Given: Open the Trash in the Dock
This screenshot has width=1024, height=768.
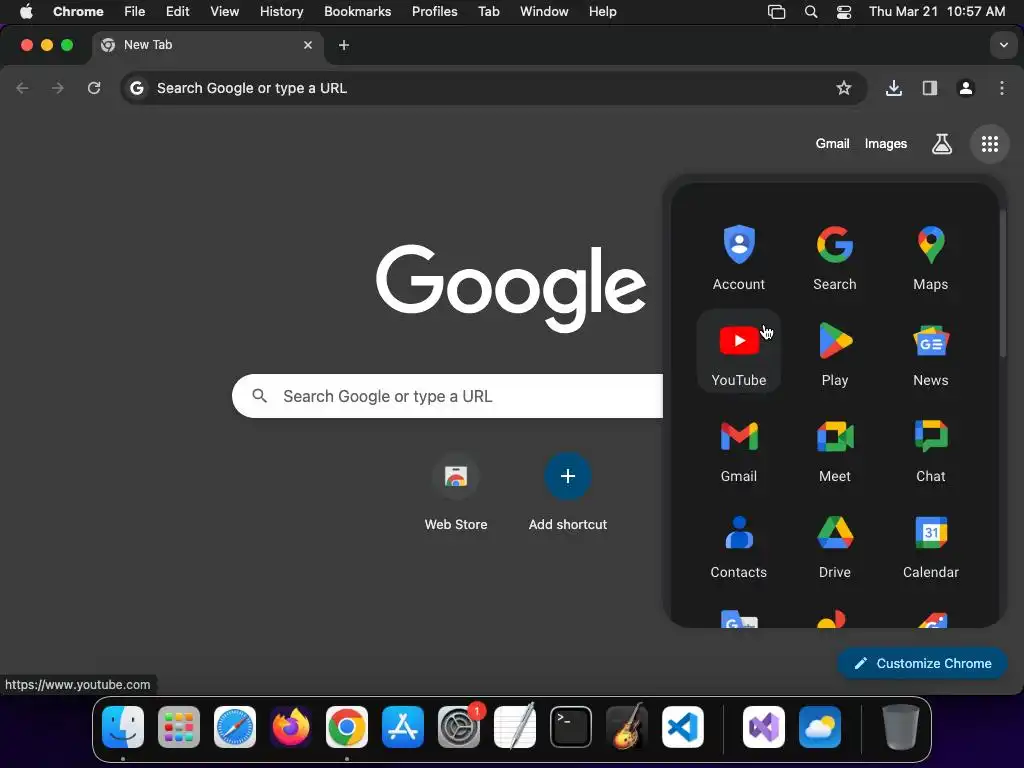Looking at the screenshot, I should 901,727.
